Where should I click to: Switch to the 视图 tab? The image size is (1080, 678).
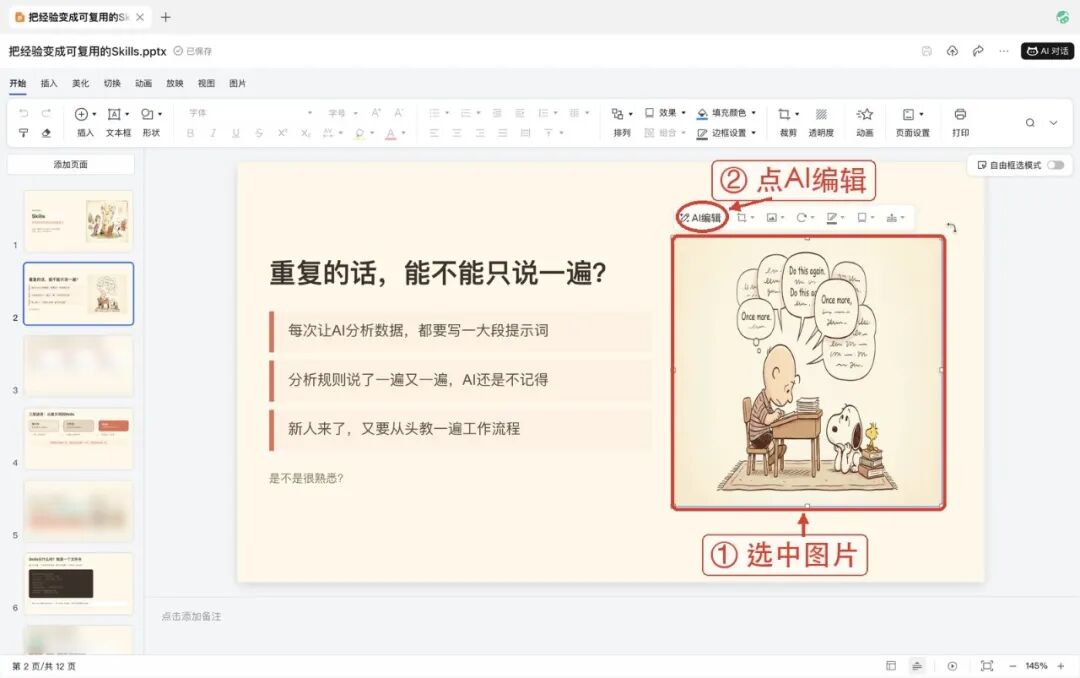click(x=206, y=83)
